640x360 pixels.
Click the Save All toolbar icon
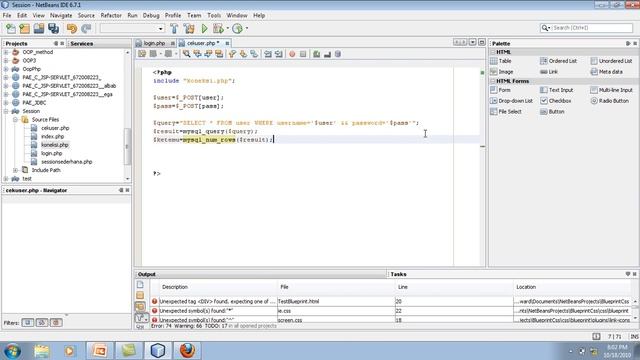[x=53, y=29]
